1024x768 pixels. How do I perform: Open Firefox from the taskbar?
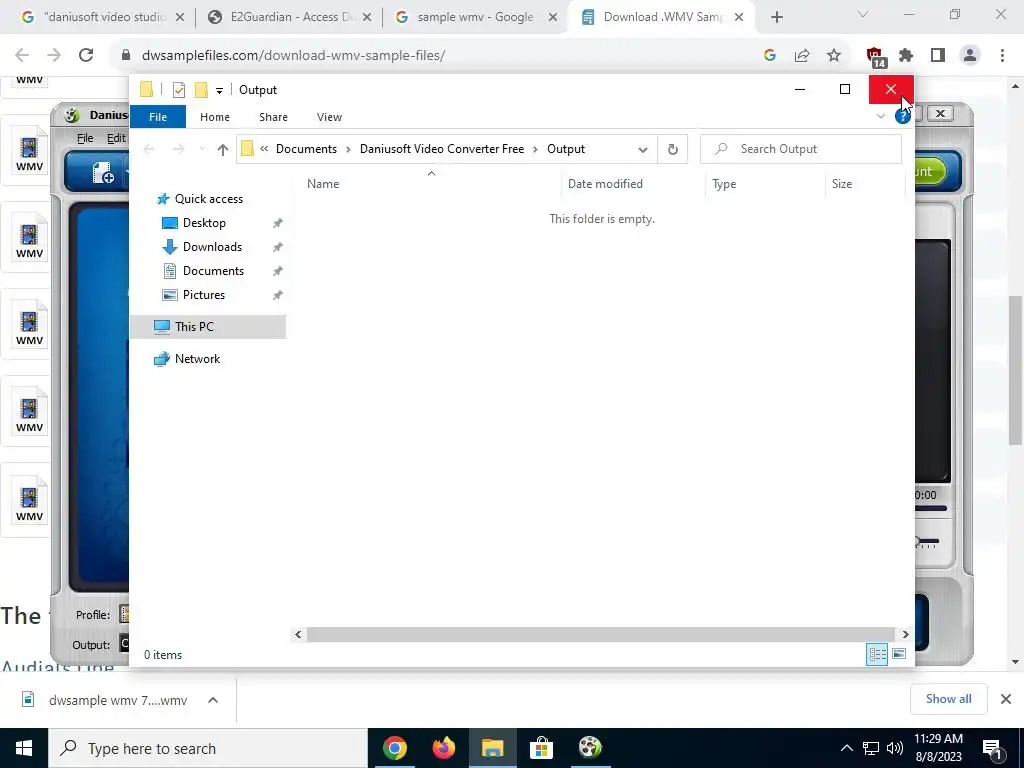443,748
